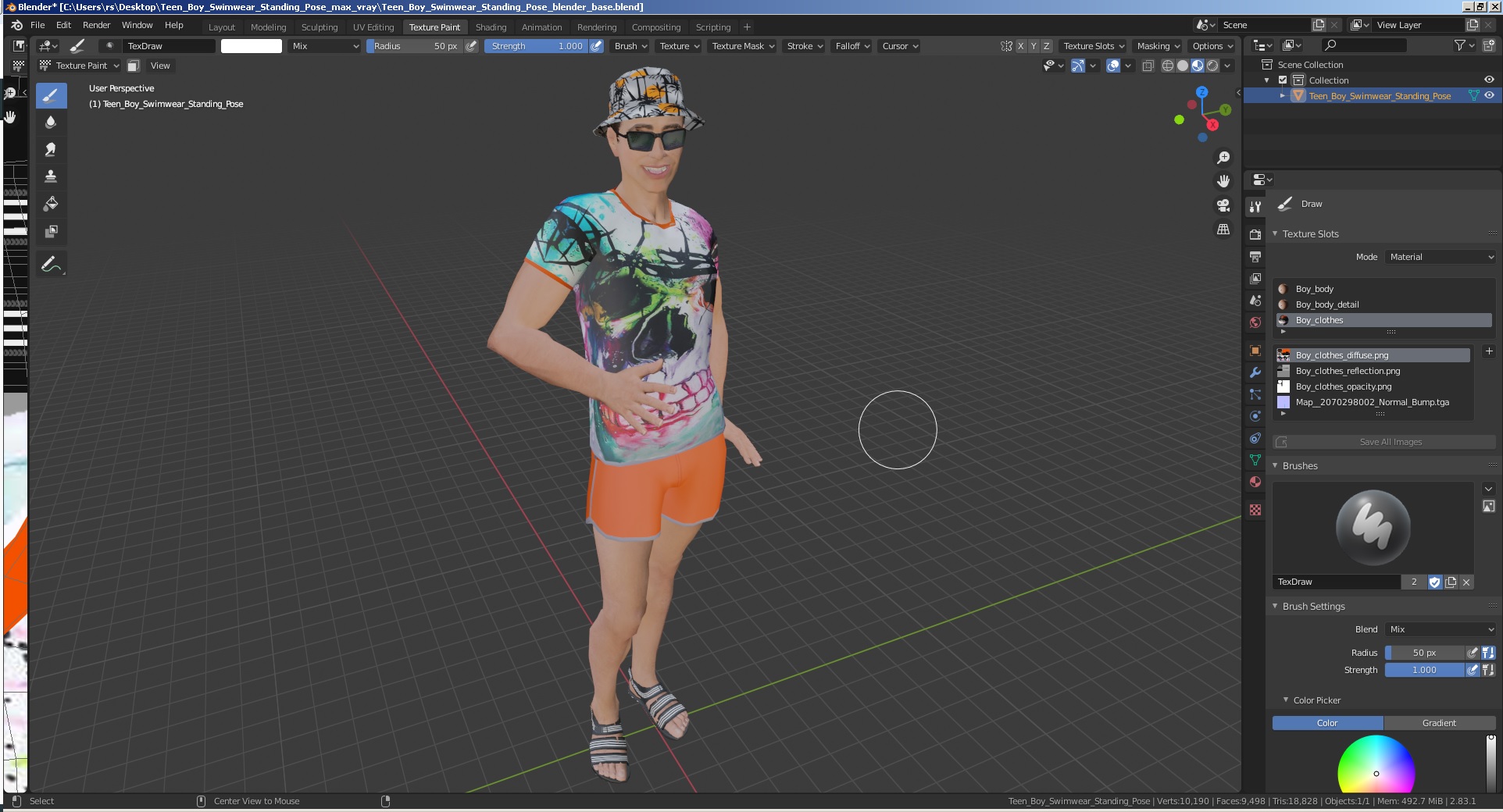This screenshot has height=812, width=1503.
Task: Hide Teen_Boy_Swimwear_Standing_Pose in outliner
Action: click(1489, 95)
